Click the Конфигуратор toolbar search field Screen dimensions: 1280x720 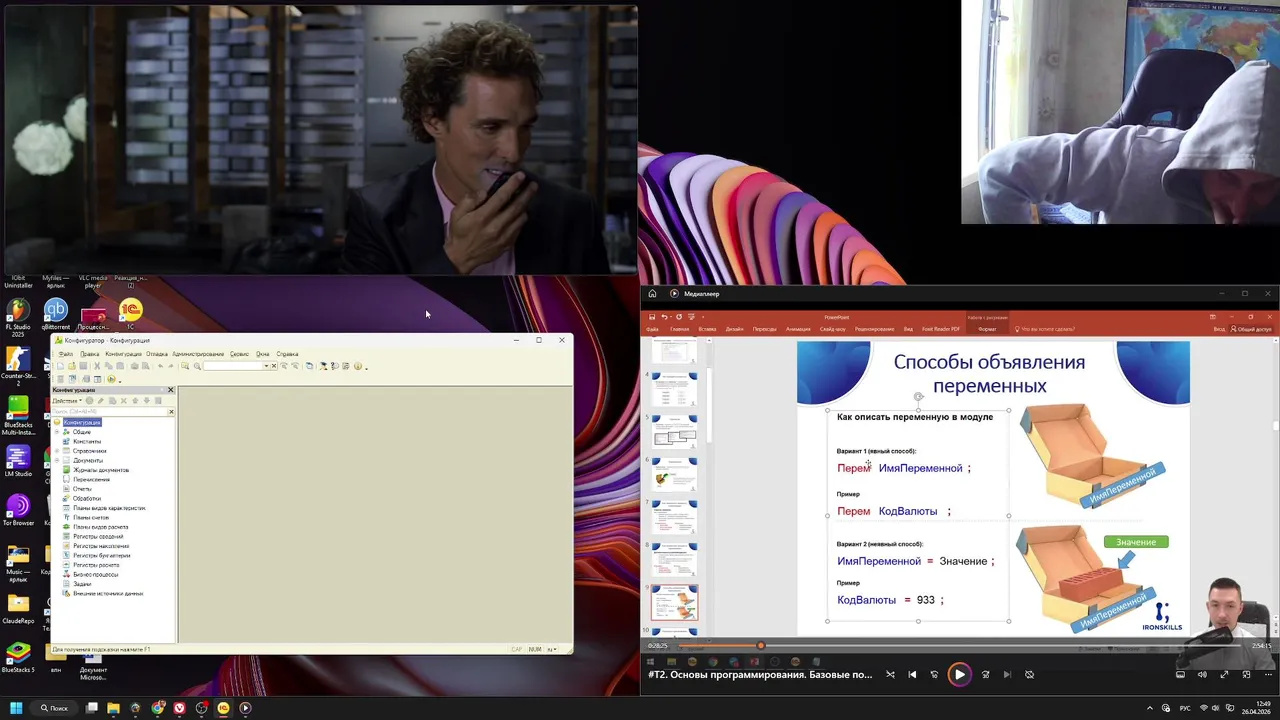click(x=233, y=366)
